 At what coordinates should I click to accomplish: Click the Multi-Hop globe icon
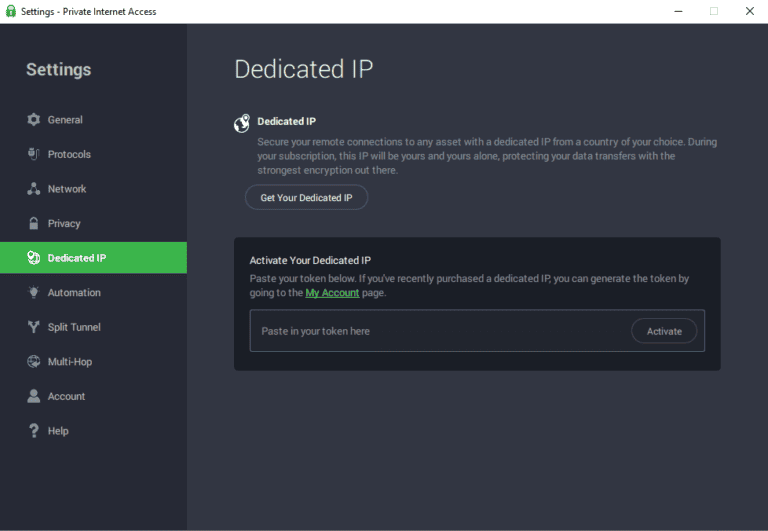33,362
